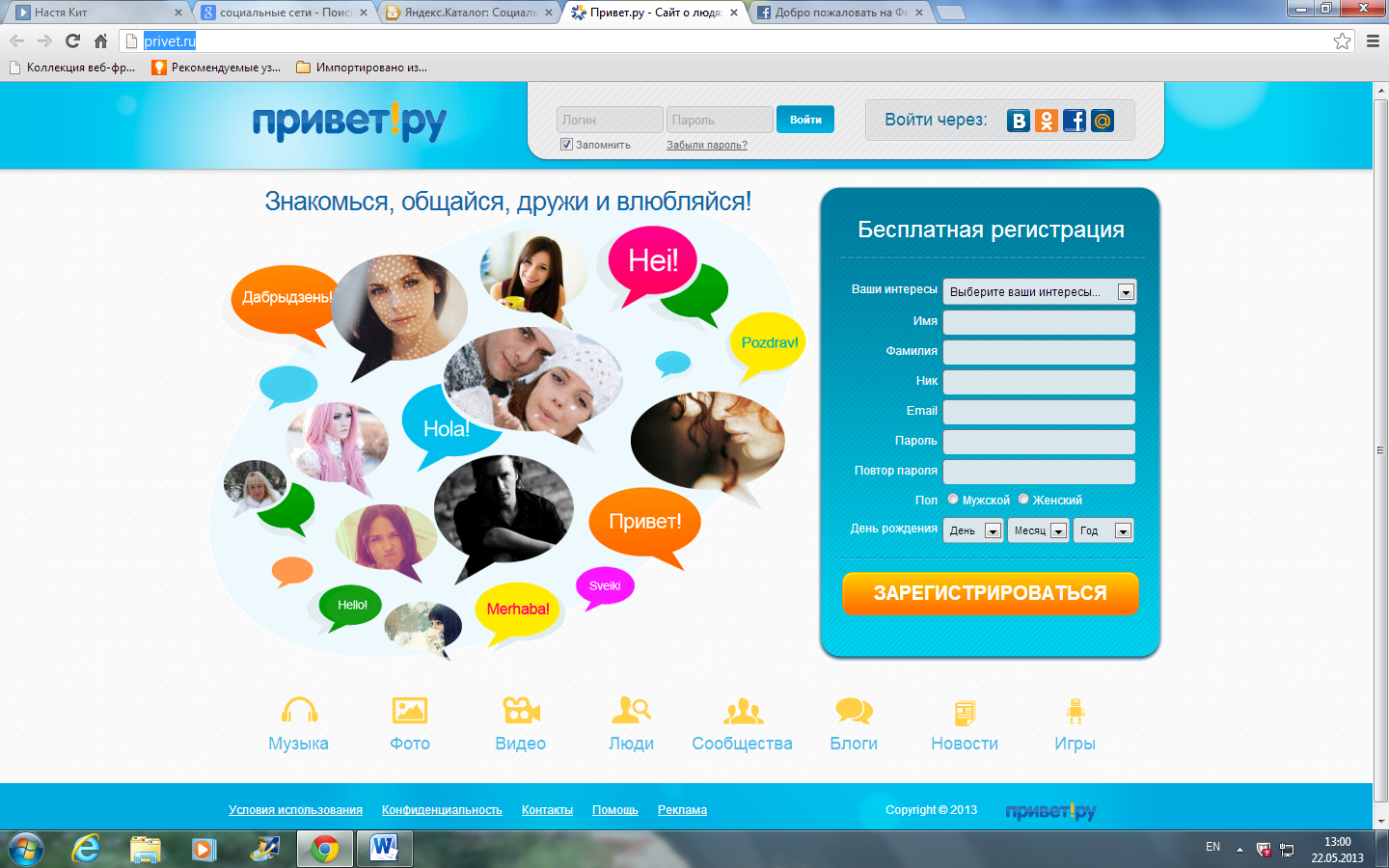This screenshot has width=1389, height=868.
Task: Click the browser Forward arrow
Action: pyautogui.click(x=44, y=41)
